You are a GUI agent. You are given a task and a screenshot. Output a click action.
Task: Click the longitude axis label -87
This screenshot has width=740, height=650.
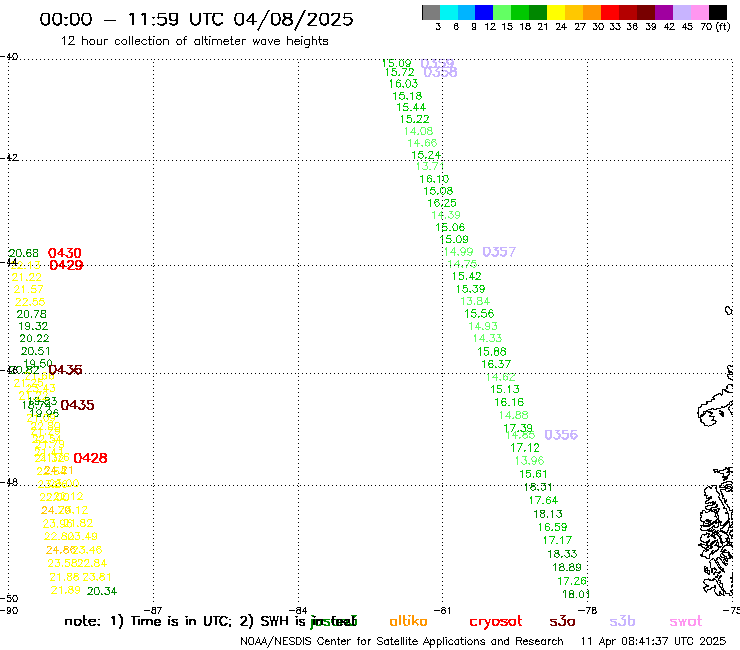[x=153, y=610]
